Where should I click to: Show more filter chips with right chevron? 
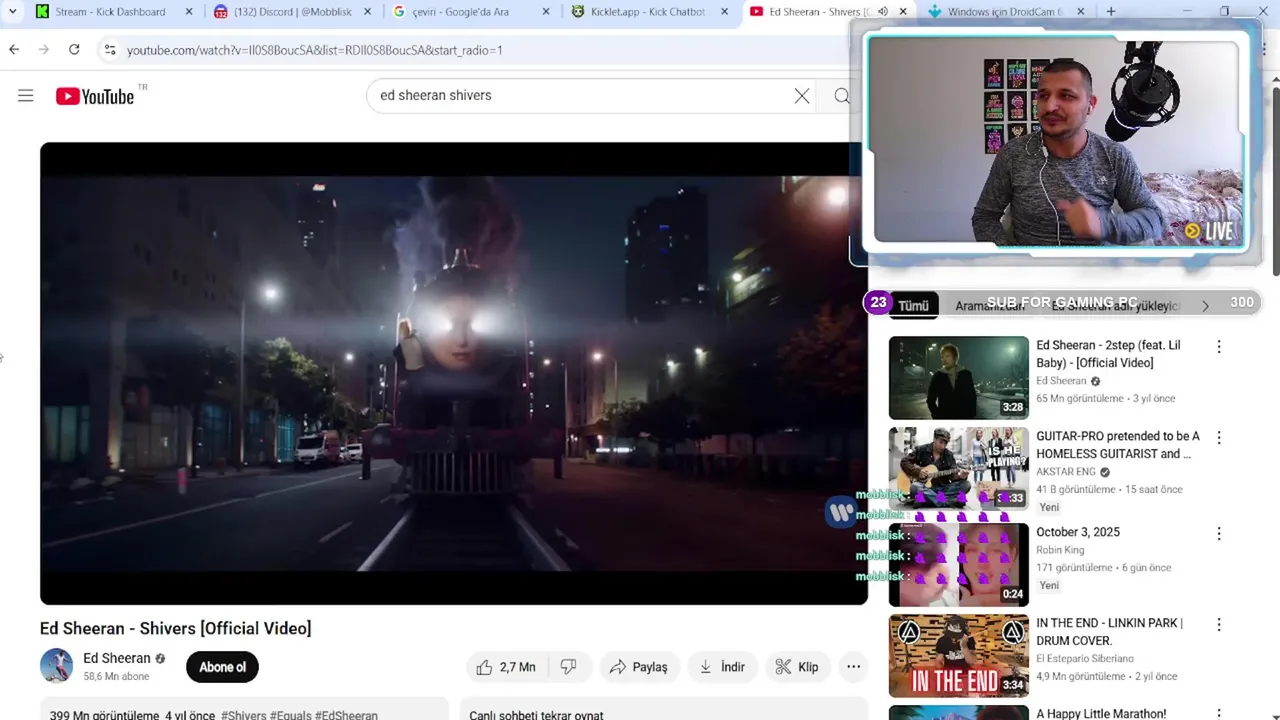click(1205, 306)
